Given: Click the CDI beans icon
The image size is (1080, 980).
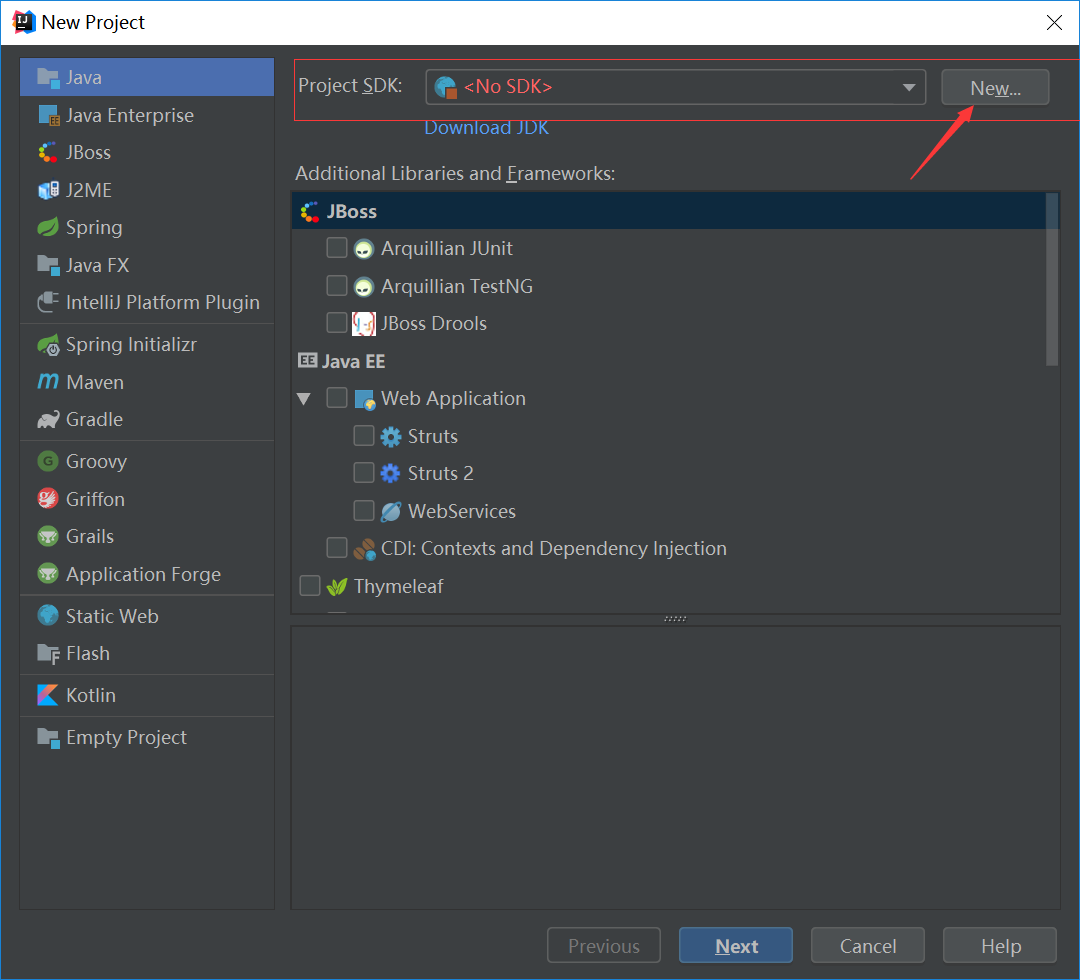Looking at the screenshot, I should point(364,549).
